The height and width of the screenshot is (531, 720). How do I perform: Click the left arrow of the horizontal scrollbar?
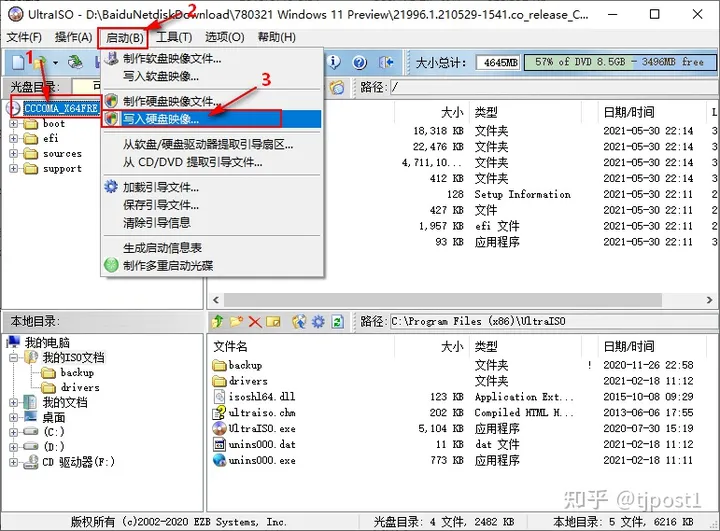point(216,300)
